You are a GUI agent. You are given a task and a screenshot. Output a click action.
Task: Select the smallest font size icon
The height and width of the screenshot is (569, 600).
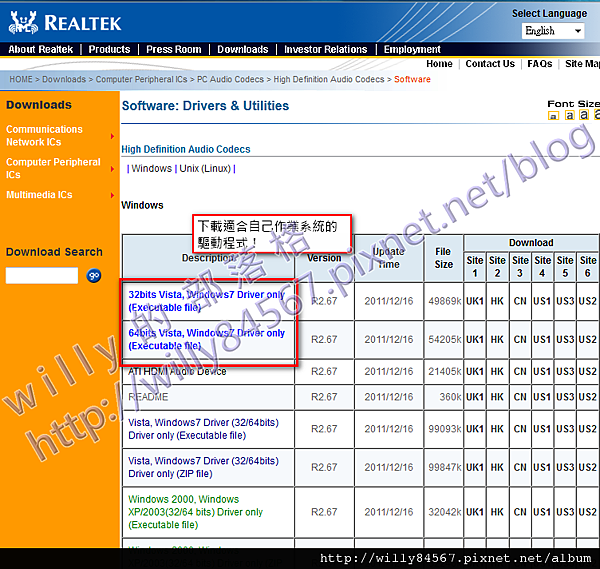[553, 116]
